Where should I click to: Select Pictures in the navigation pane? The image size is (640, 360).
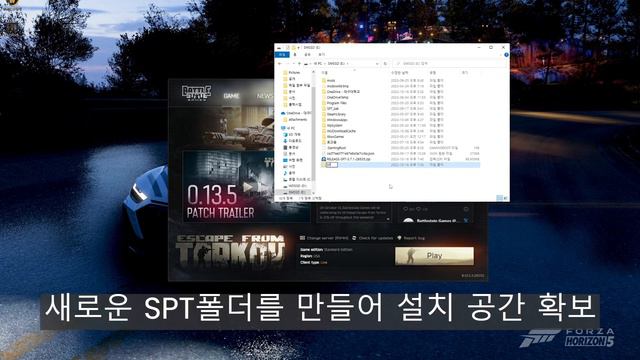pyautogui.click(x=294, y=73)
